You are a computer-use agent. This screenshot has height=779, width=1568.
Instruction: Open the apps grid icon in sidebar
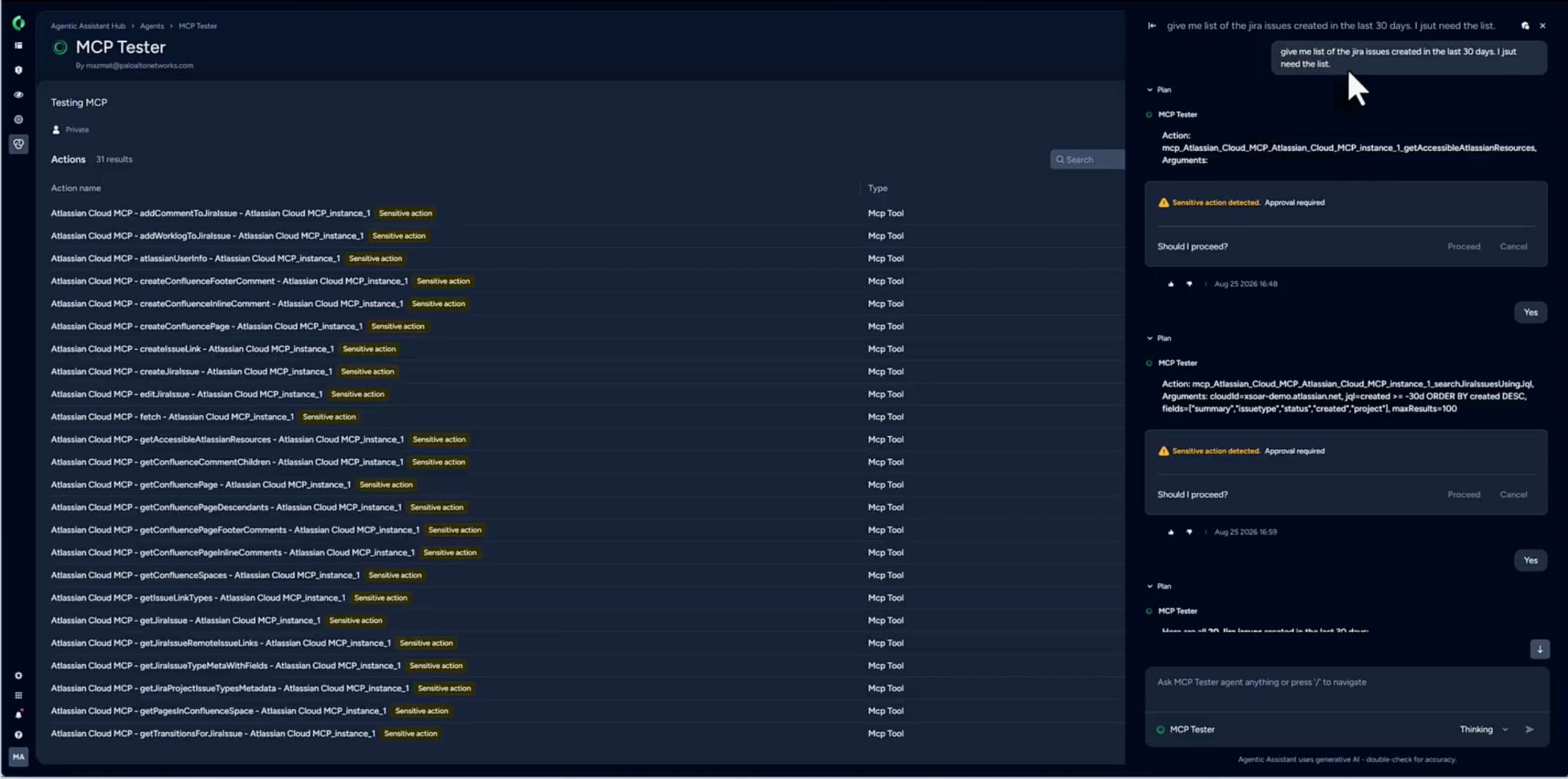pyautogui.click(x=18, y=696)
